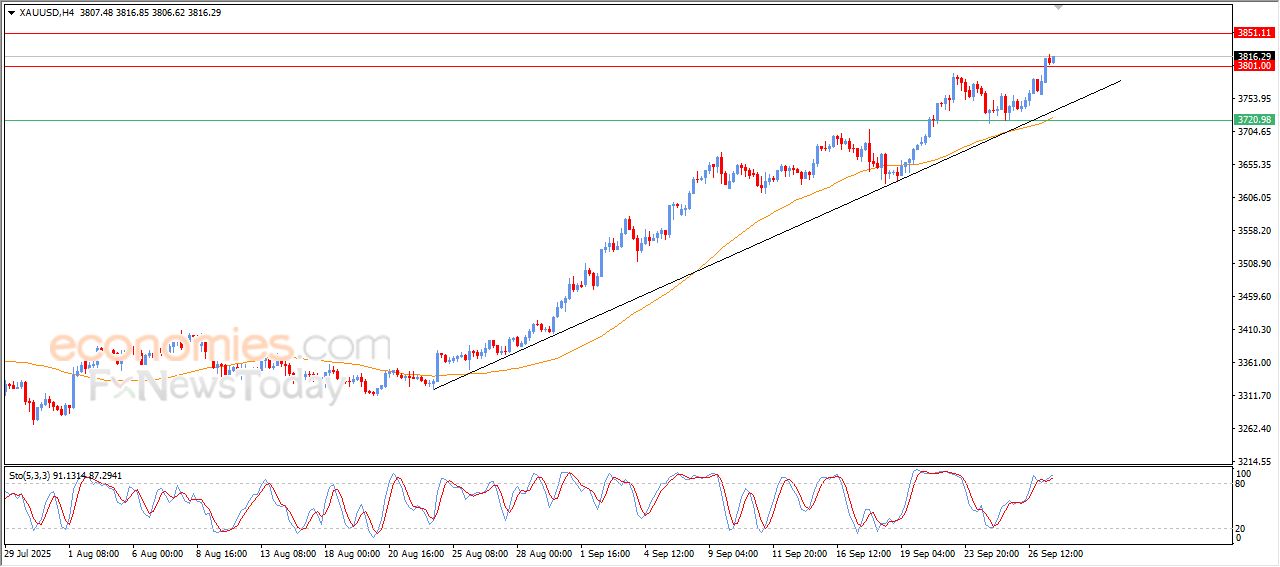
Task: Click the low price value 3806.62
Action: point(168,13)
